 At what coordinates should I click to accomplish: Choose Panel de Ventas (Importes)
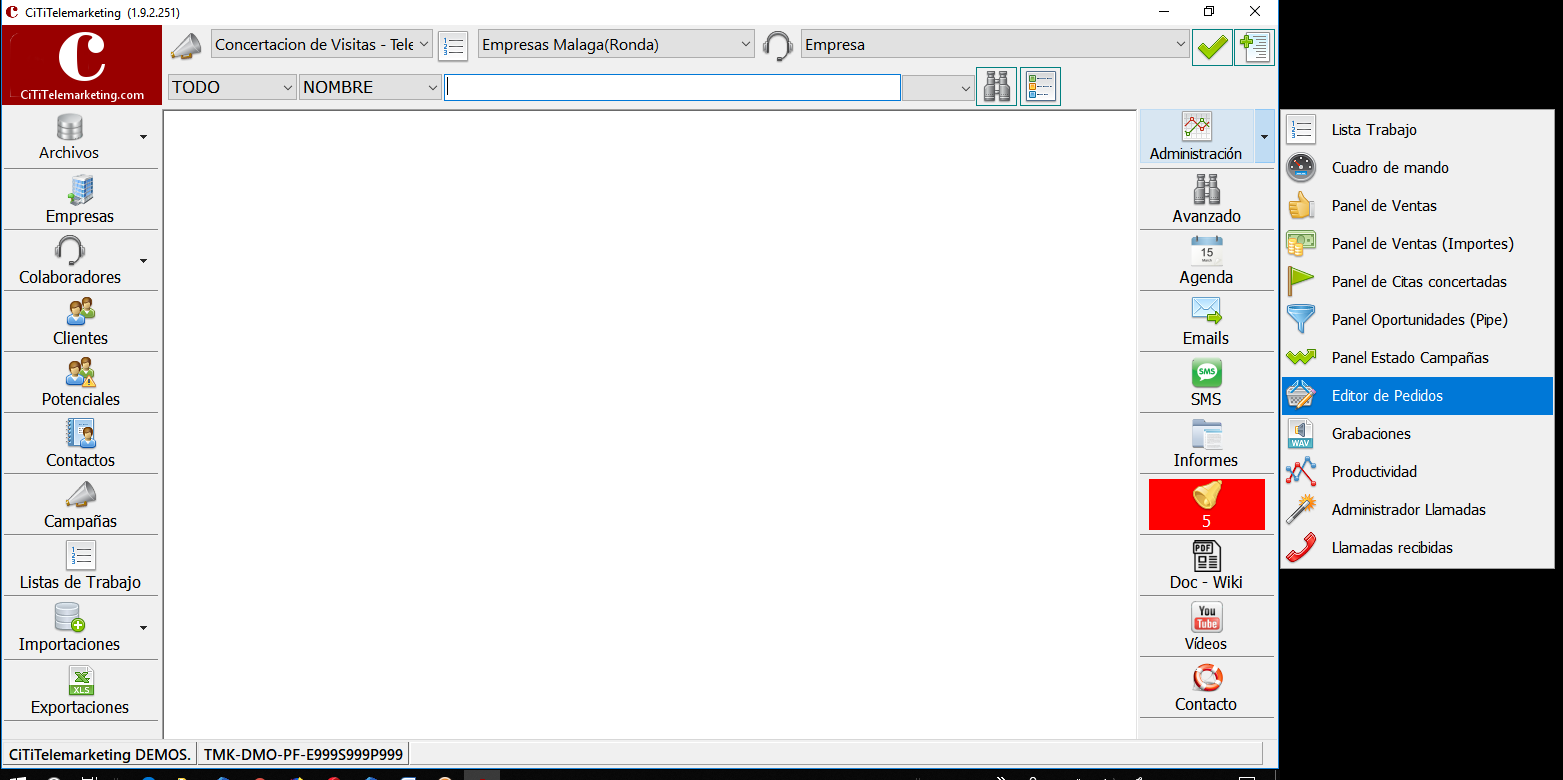tap(1417, 244)
